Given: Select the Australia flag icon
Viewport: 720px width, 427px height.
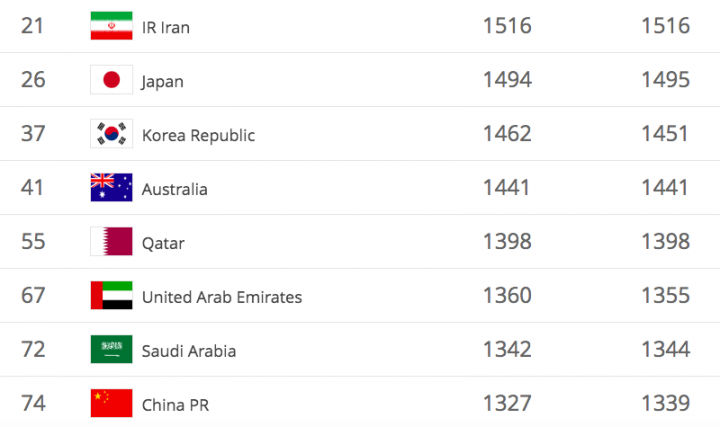Looking at the screenshot, I should tap(111, 188).
